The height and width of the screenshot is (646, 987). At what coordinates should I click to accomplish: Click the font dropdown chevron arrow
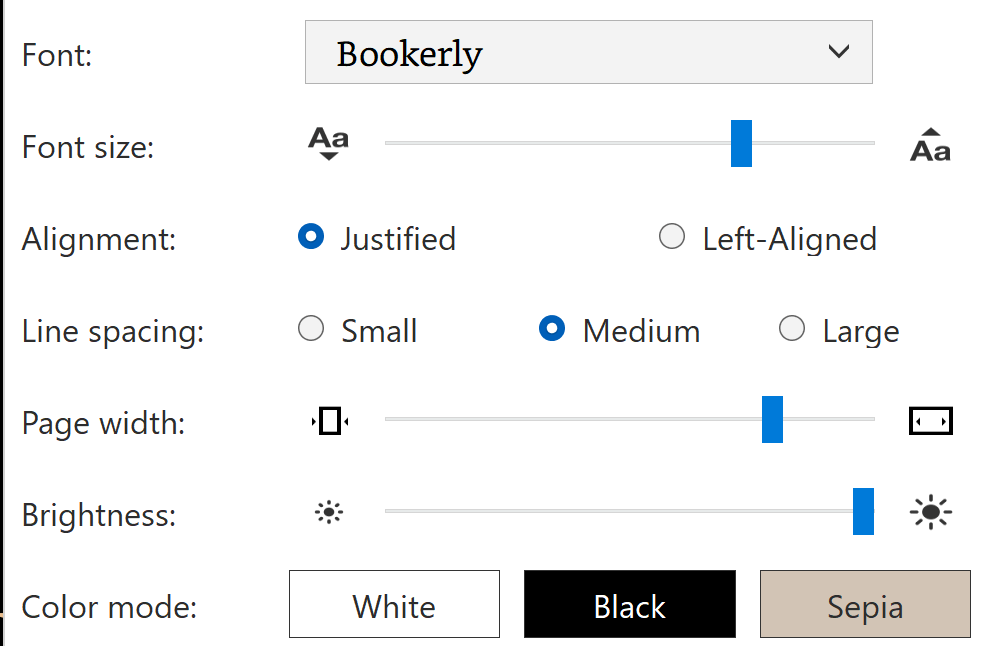pos(839,51)
